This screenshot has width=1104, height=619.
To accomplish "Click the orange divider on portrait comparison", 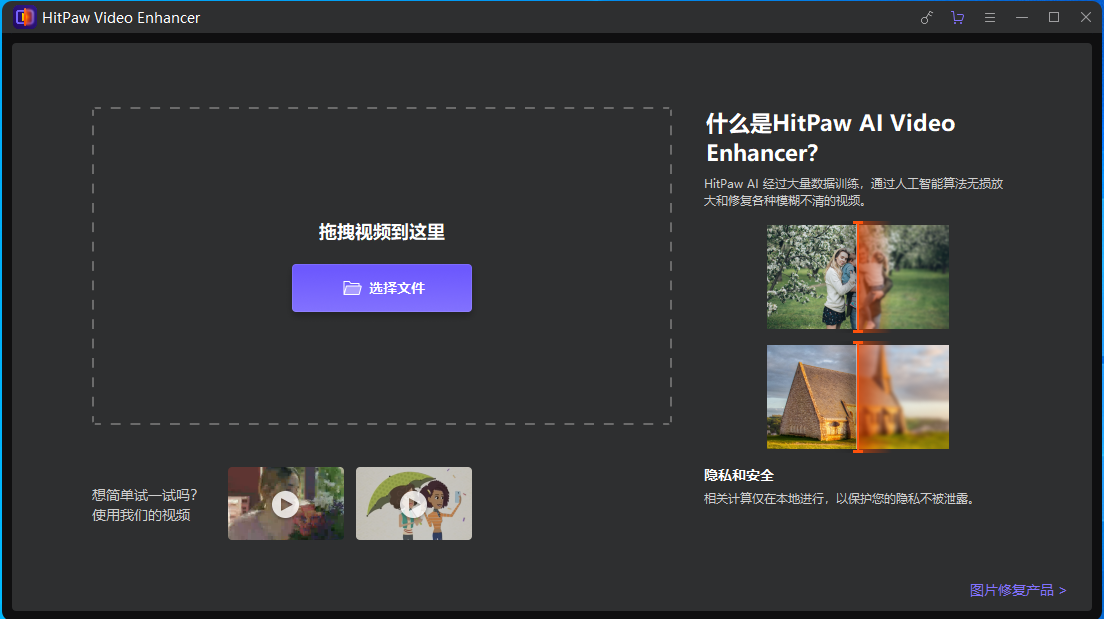I will [x=857, y=277].
